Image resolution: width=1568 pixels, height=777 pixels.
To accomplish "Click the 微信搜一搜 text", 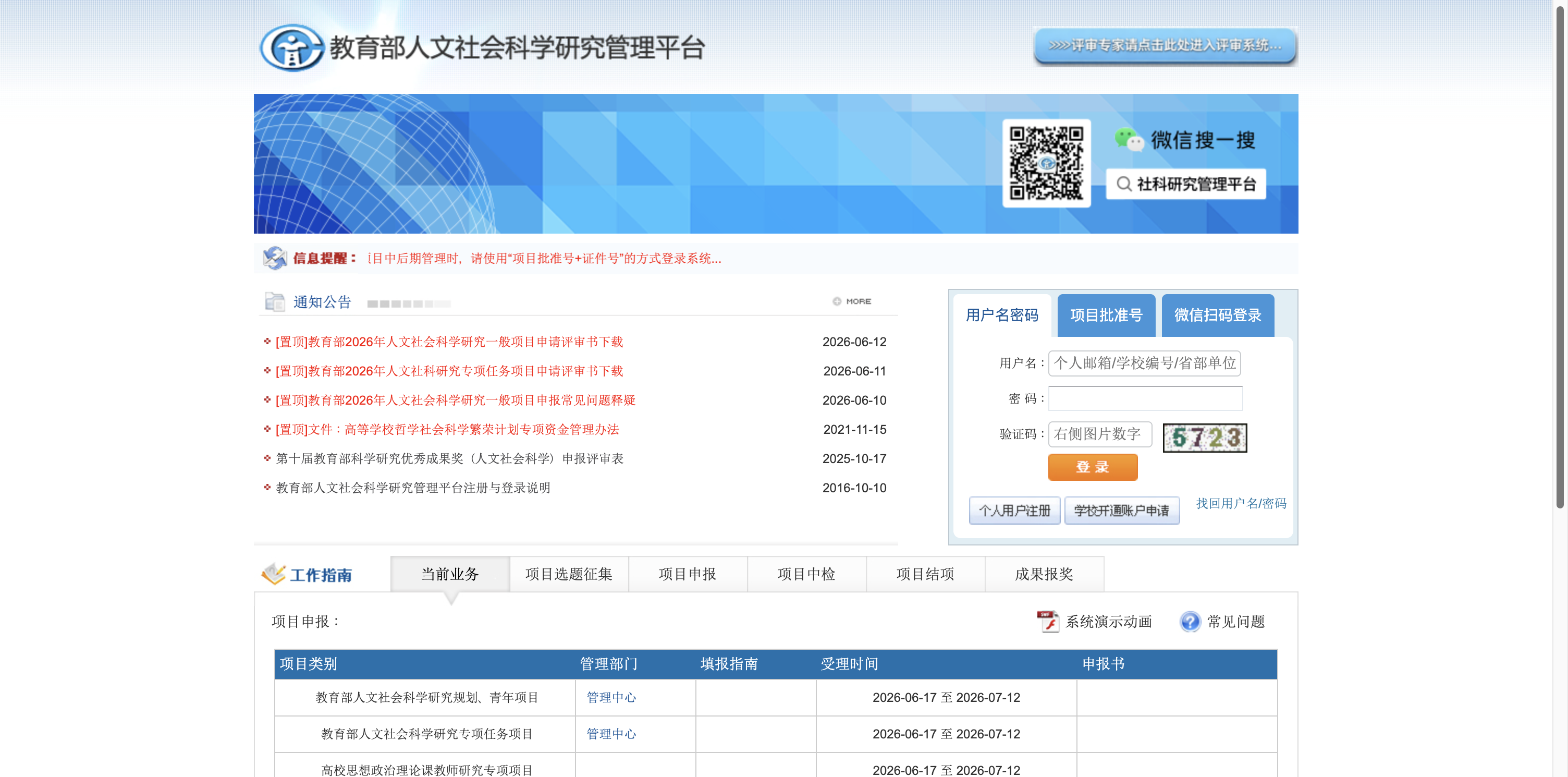I will point(1203,140).
